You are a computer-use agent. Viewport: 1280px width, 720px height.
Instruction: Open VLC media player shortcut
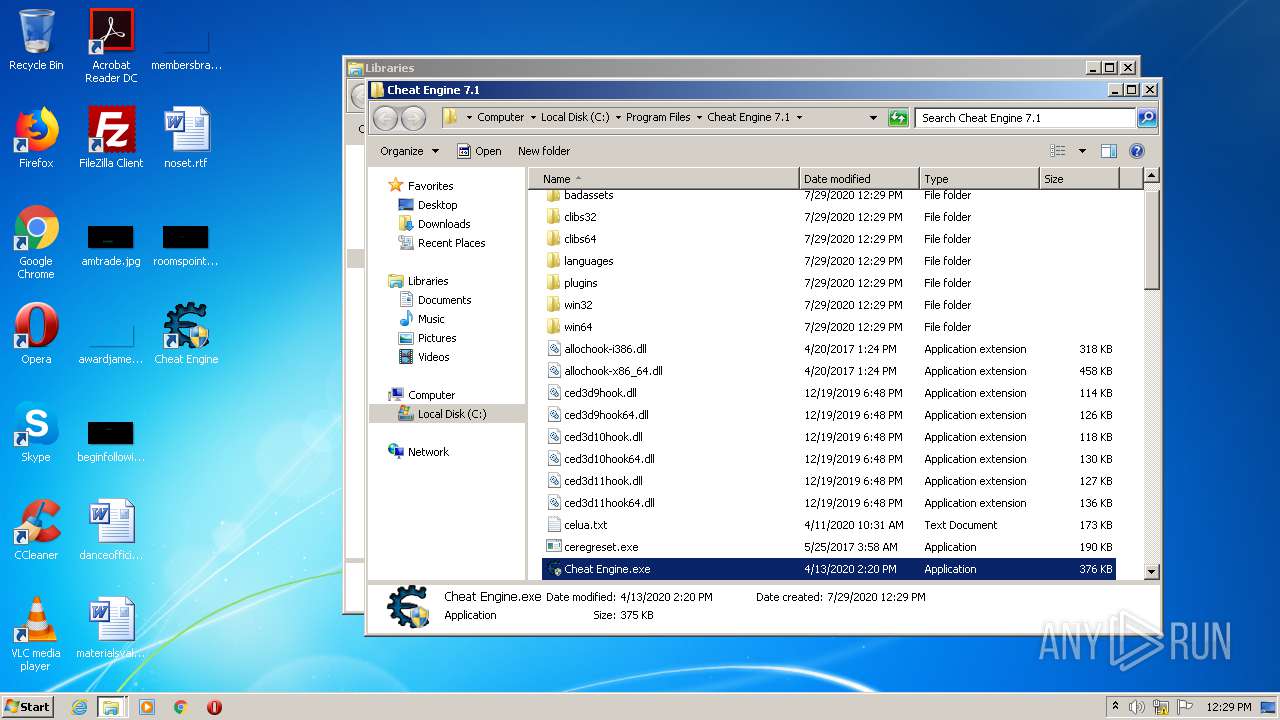pyautogui.click(x=36, y=634)
